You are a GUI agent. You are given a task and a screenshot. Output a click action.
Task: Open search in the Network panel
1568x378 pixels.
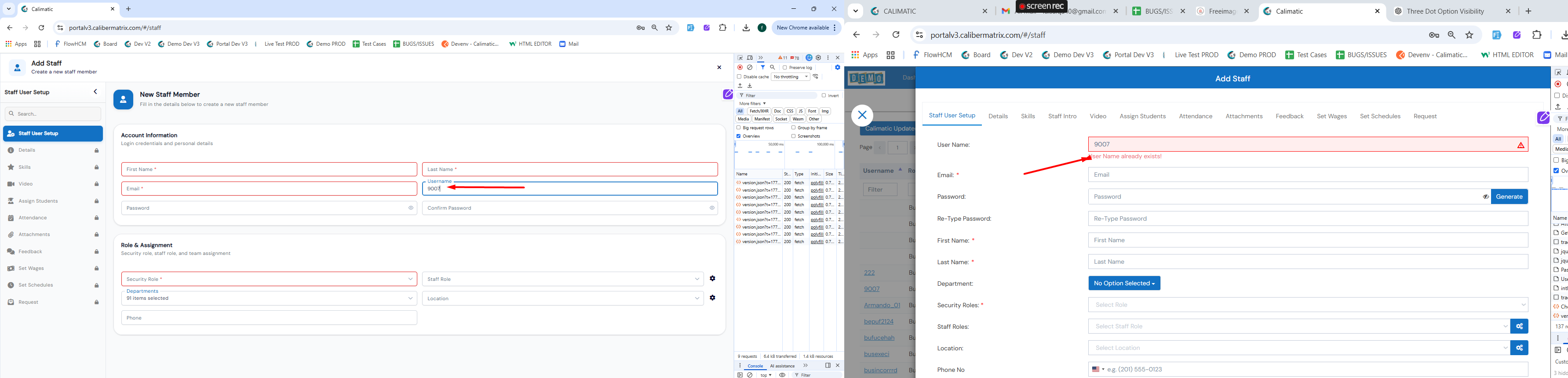click(773, 68)
